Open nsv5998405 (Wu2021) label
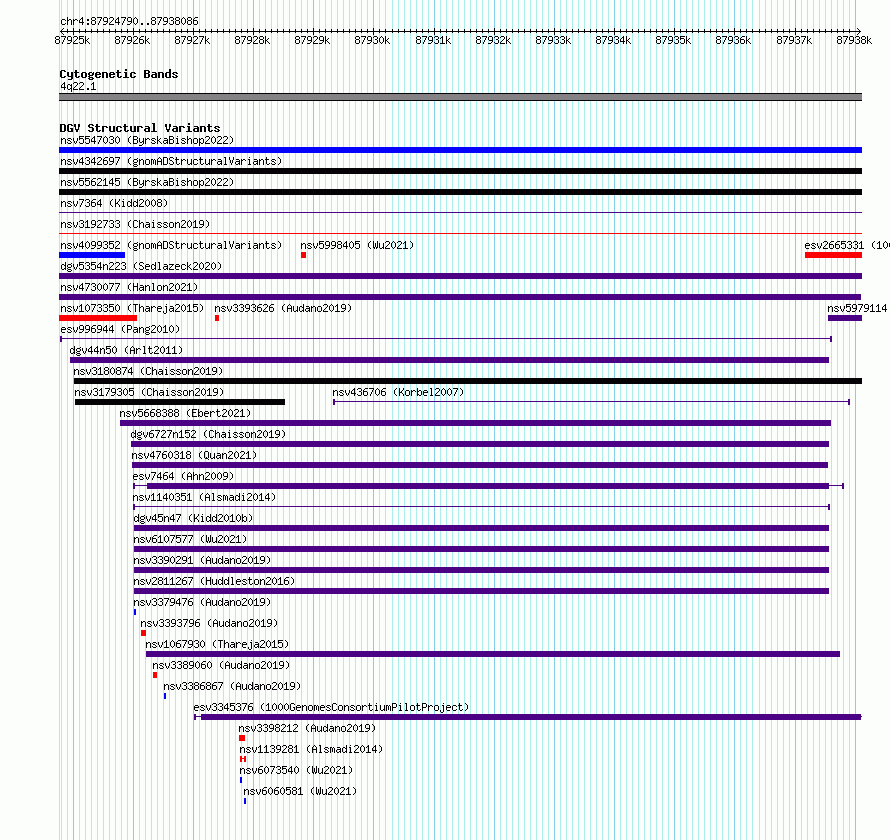The width and height of the screenshot is (890, 840). (x=357, y=245)
